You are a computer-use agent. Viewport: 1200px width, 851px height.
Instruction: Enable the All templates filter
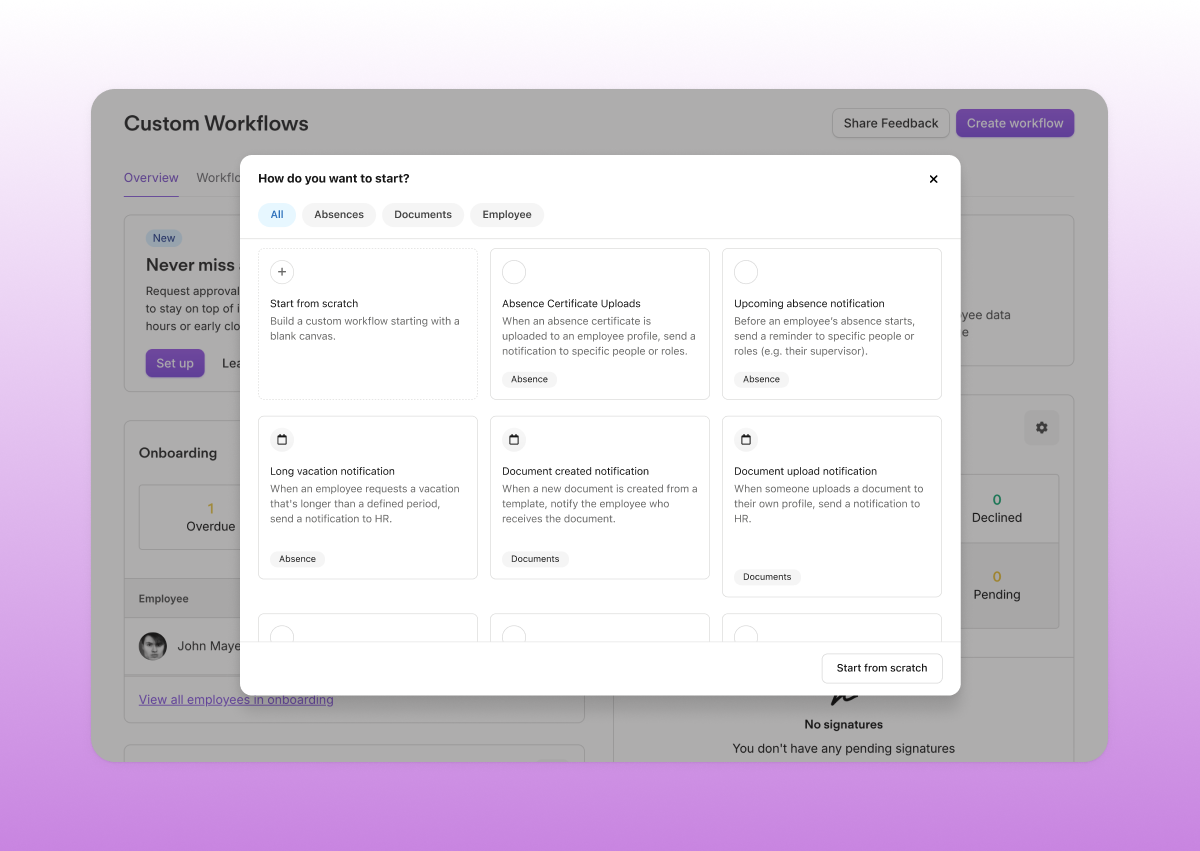point(276,214)
